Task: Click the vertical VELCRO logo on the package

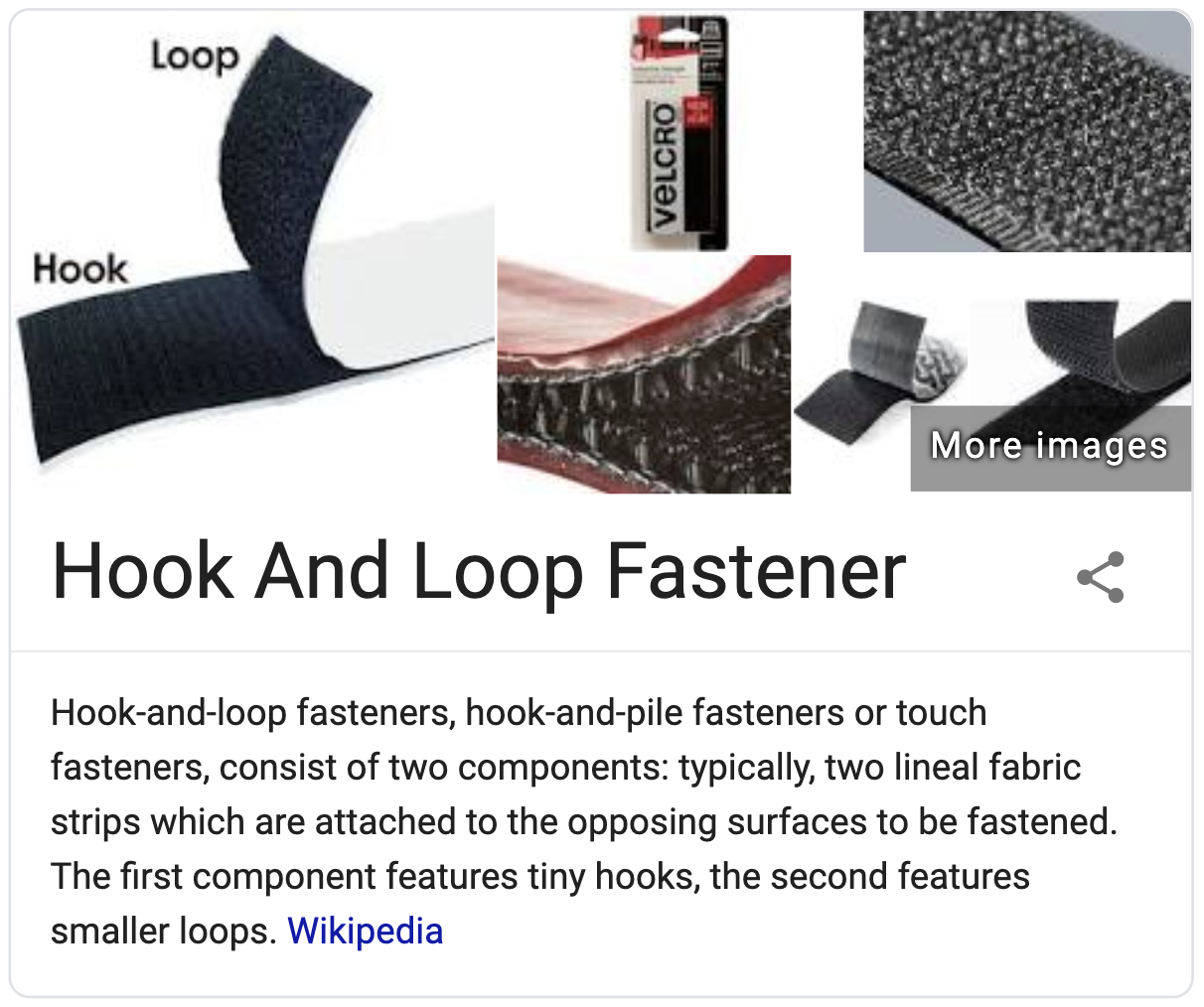Action: [664, 165]
